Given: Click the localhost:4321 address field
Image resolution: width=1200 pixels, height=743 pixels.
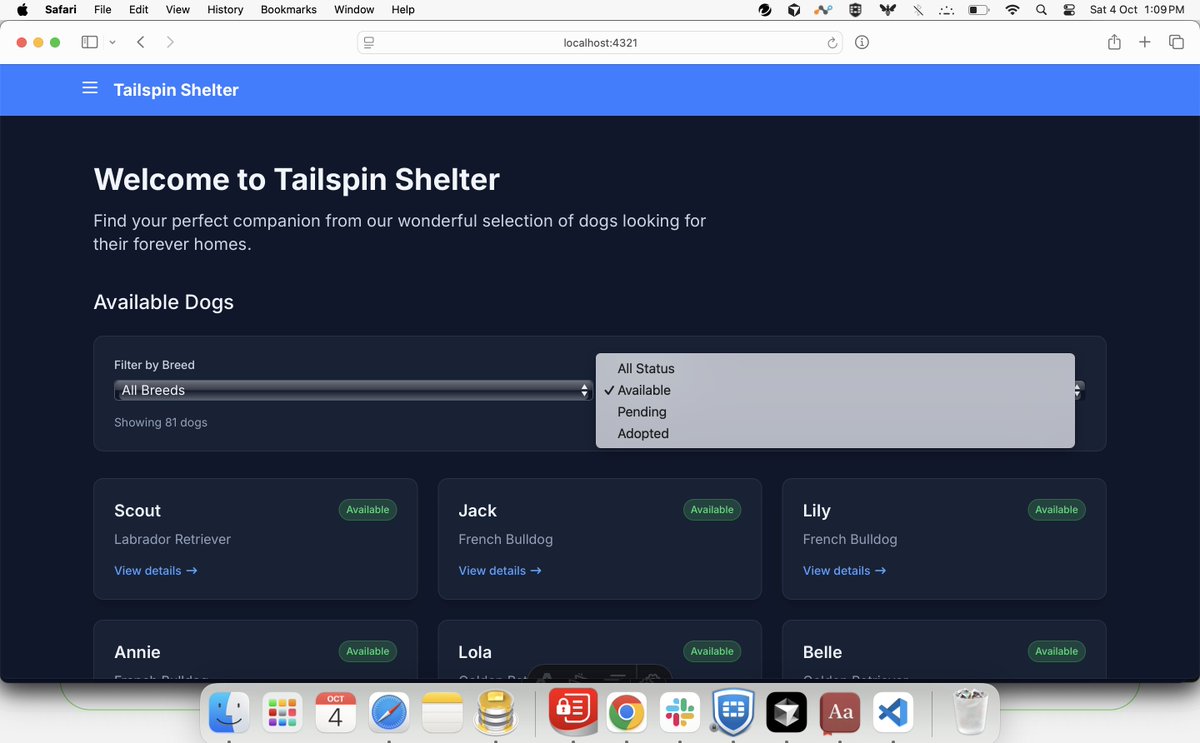Looking at the screenshot, I should [600, 43].
